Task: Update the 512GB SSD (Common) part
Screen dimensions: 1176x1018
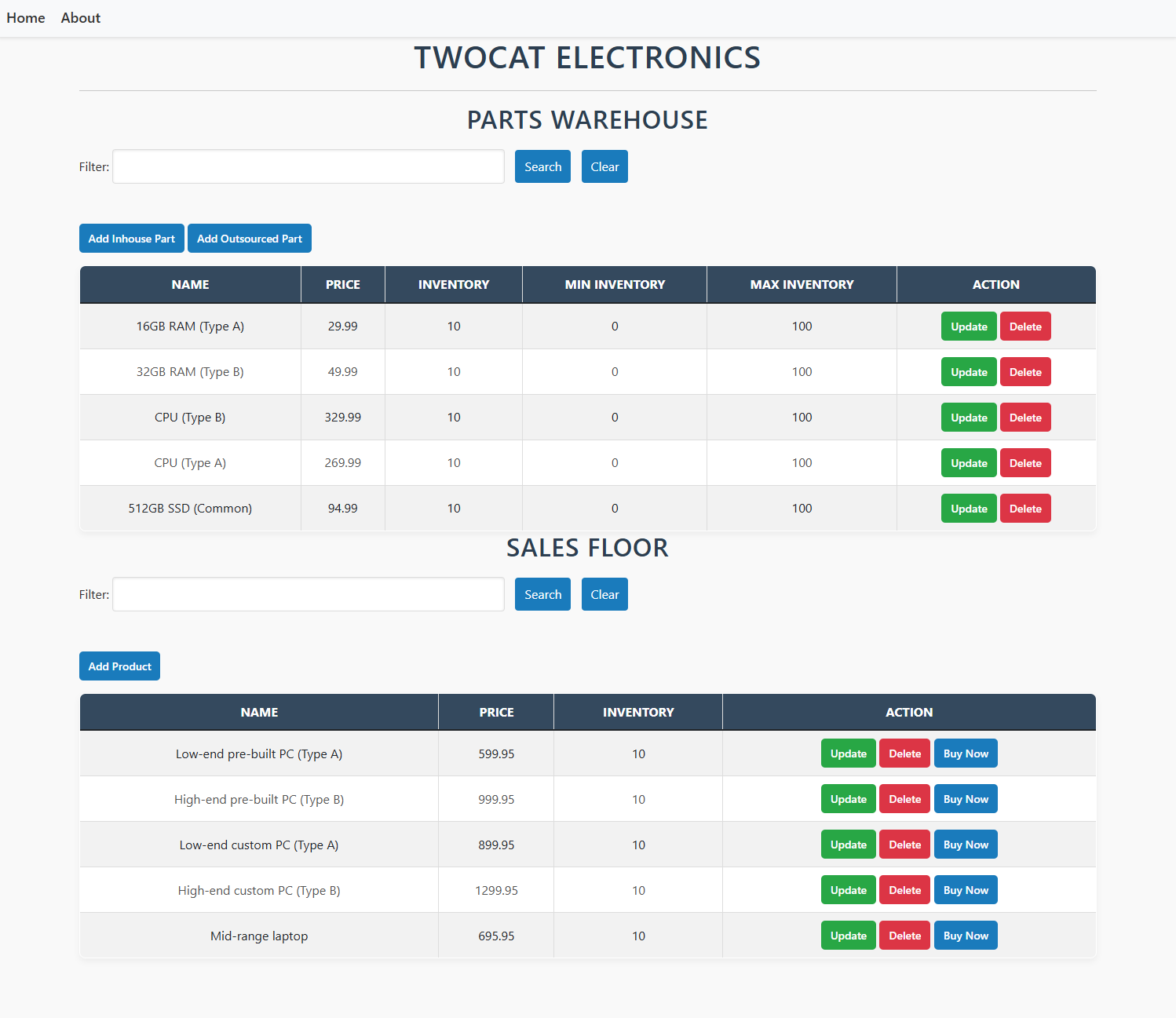Action: click(x=969, y=509)
